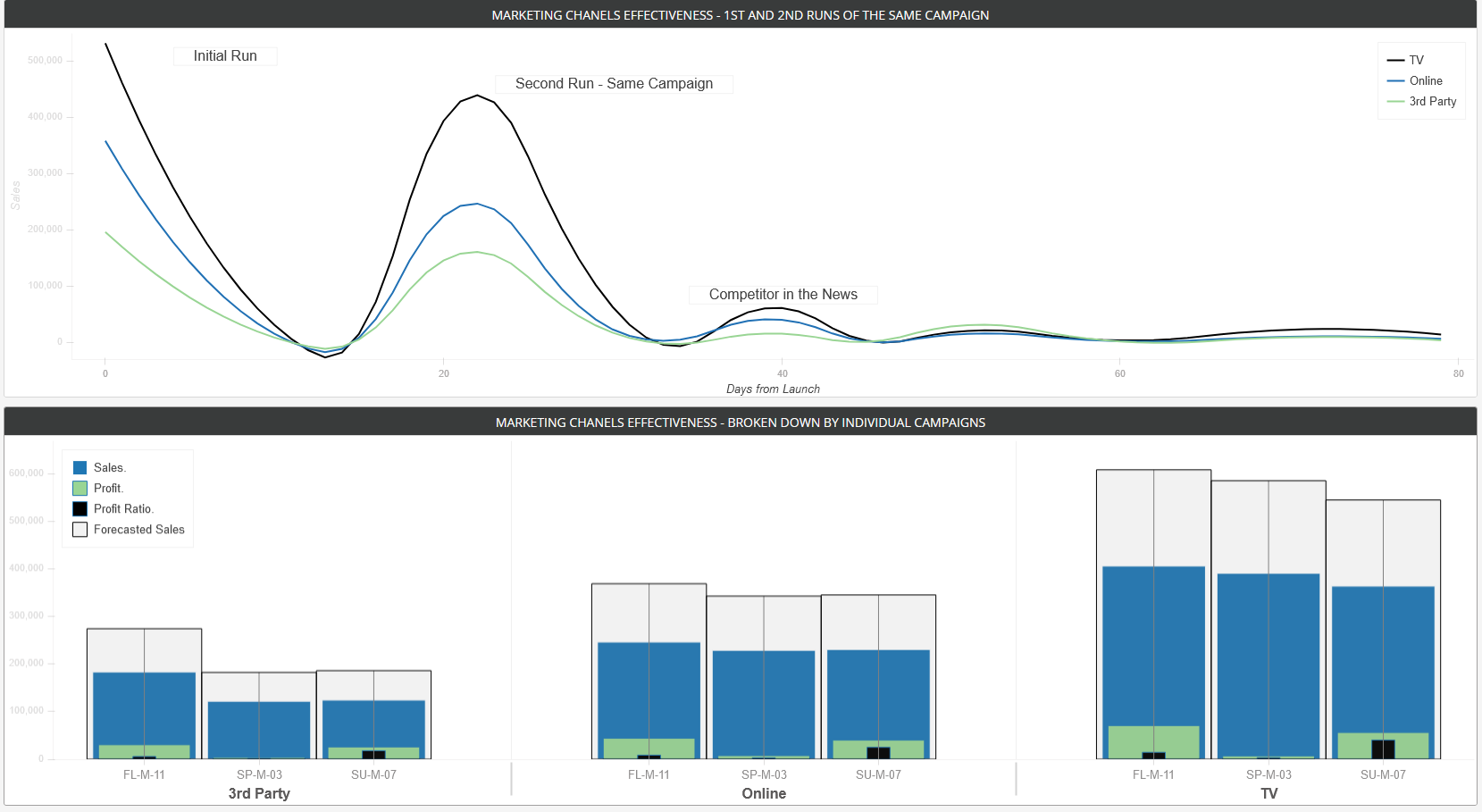
Task: Click the Online SU-M-07 black profit ratio bar
Action: pyautogui.click(x=878, y=753)
